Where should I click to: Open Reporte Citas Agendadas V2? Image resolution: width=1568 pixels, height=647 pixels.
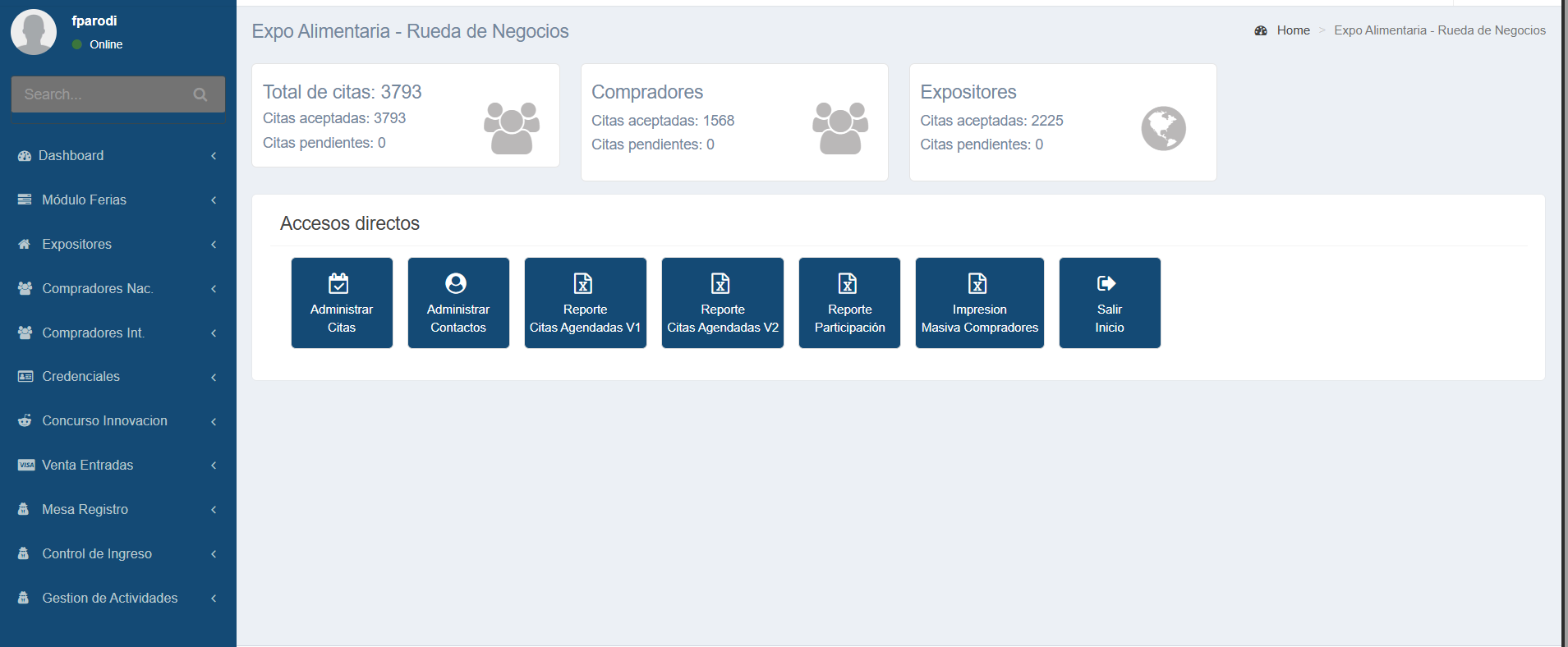tap(722, 303)
